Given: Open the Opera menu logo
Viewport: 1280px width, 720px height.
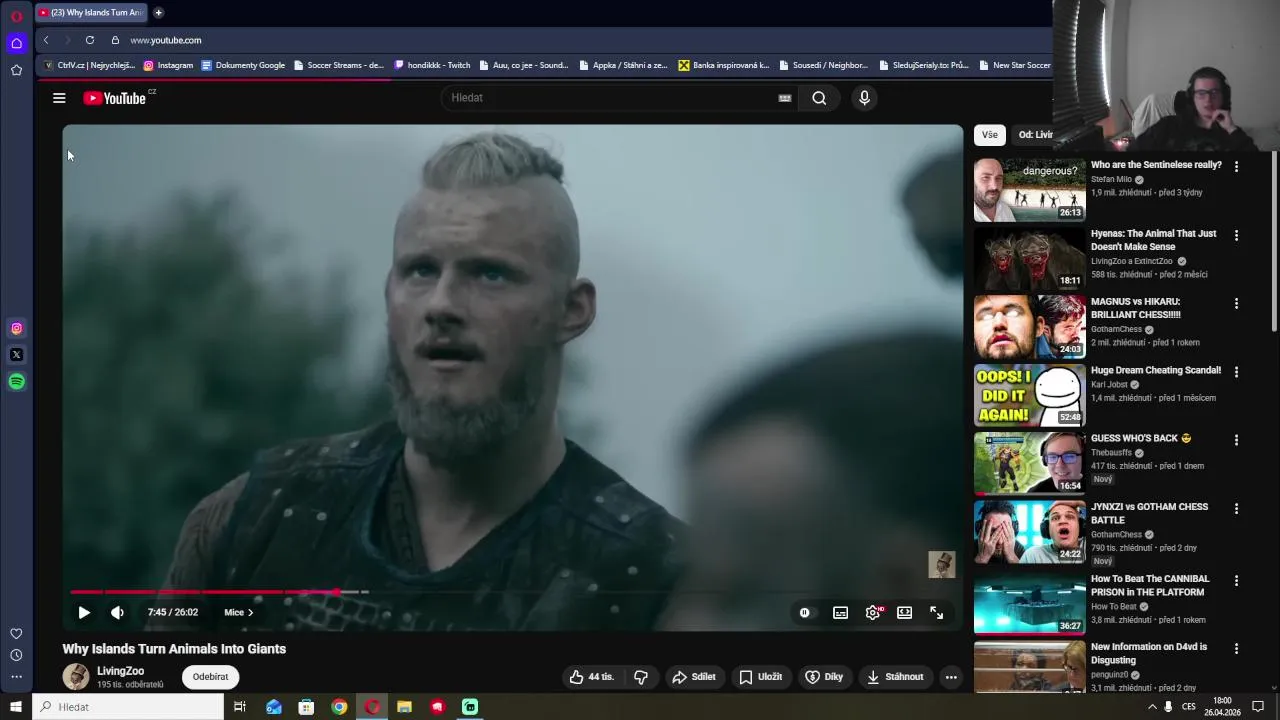Looking at the screenshot, I should (16, 16).
